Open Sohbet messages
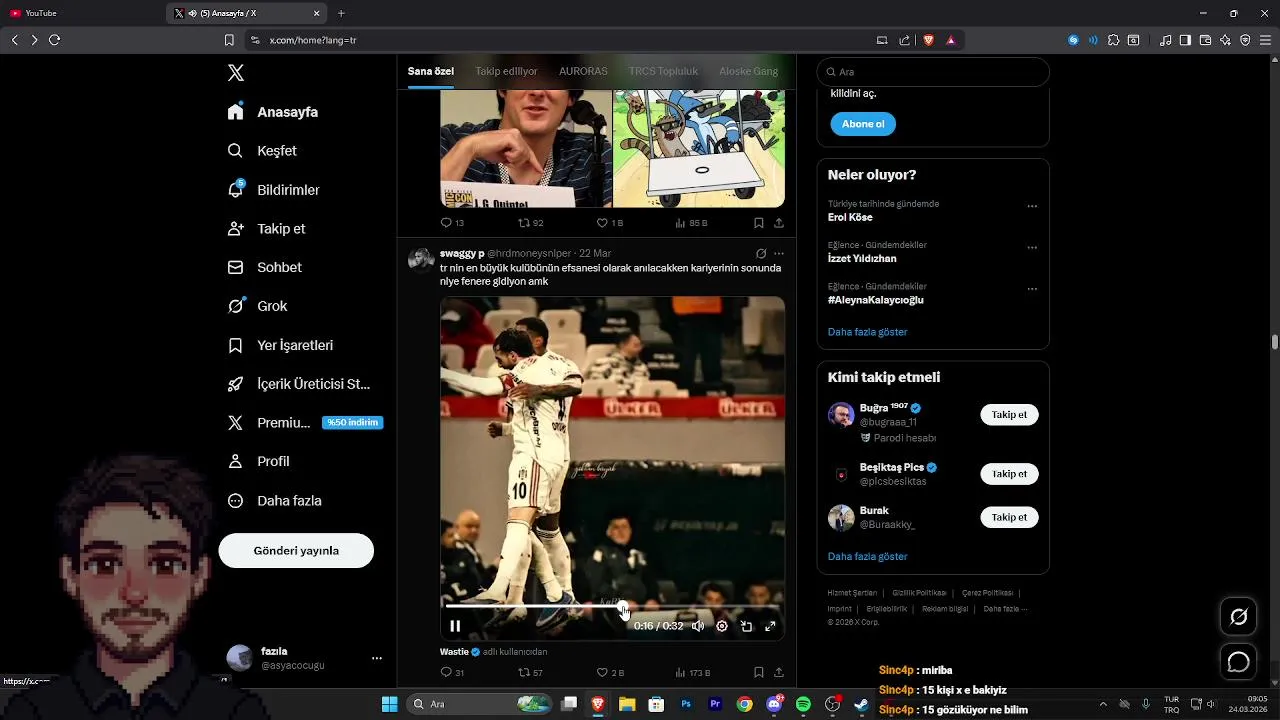Viewport: 1280px width, 720px height. click(265, 268)
